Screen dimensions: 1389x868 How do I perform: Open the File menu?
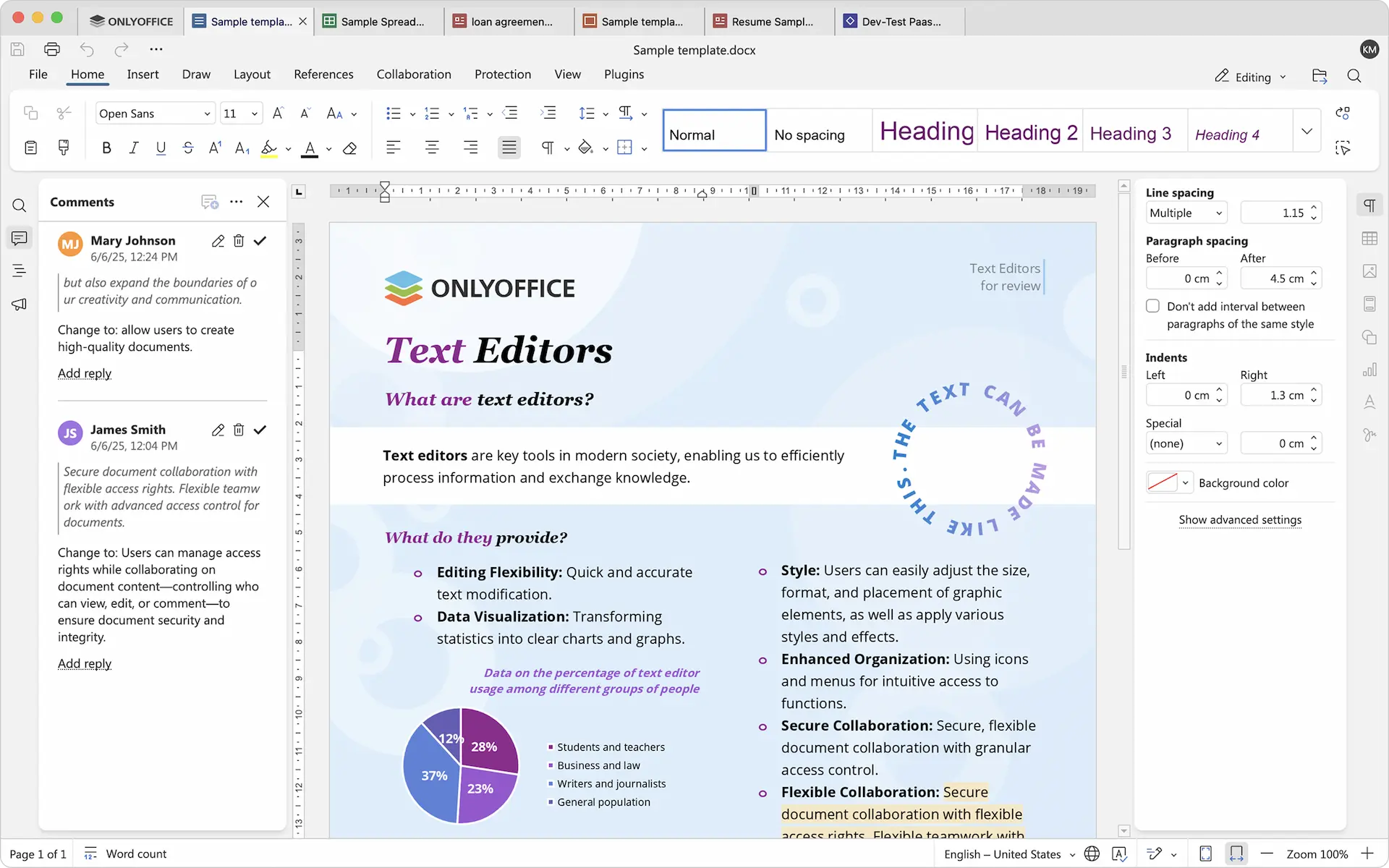tap(38, 75)
